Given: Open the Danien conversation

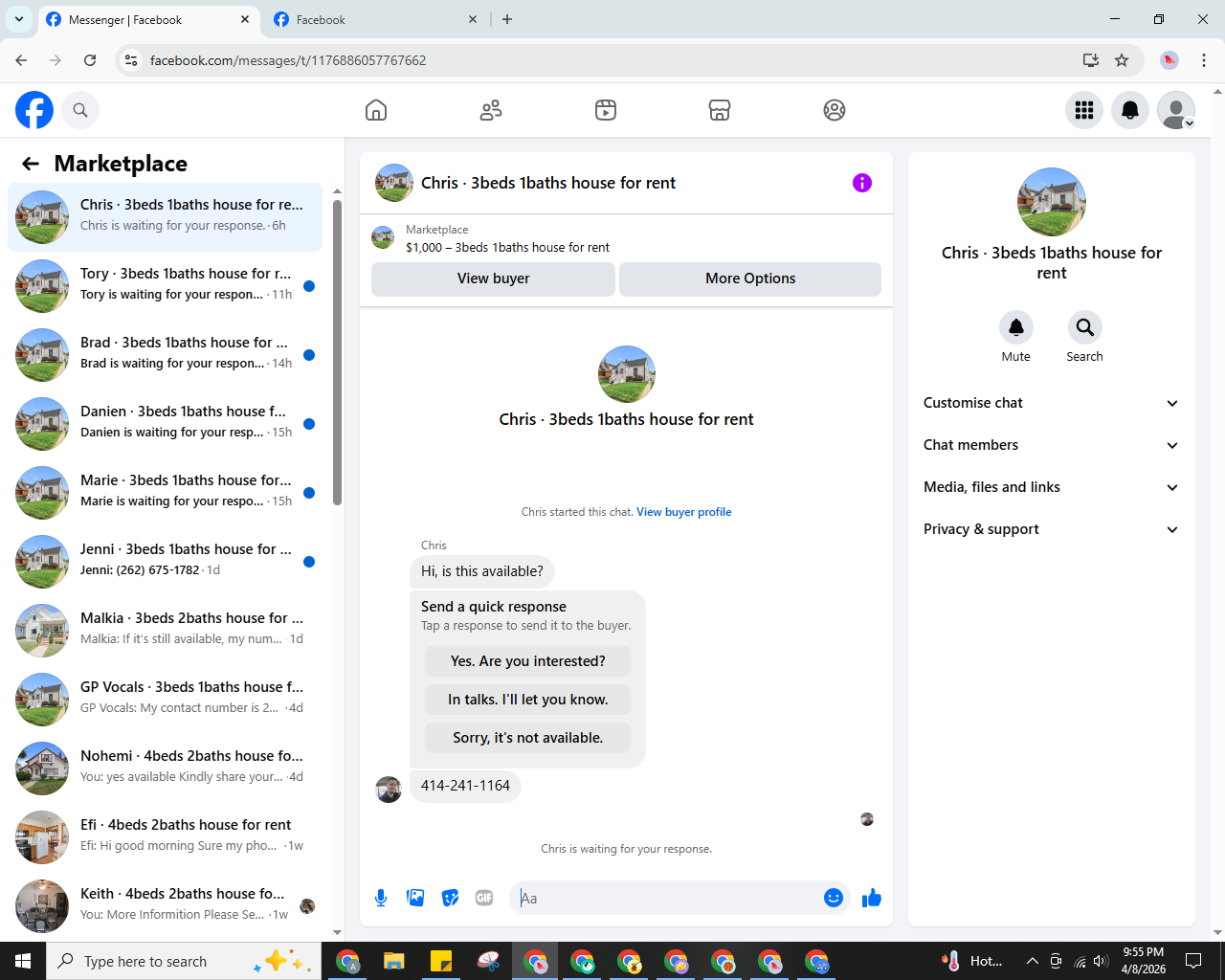Looking at the screenshot, I should pyautogui.click(x=165, y=424).
